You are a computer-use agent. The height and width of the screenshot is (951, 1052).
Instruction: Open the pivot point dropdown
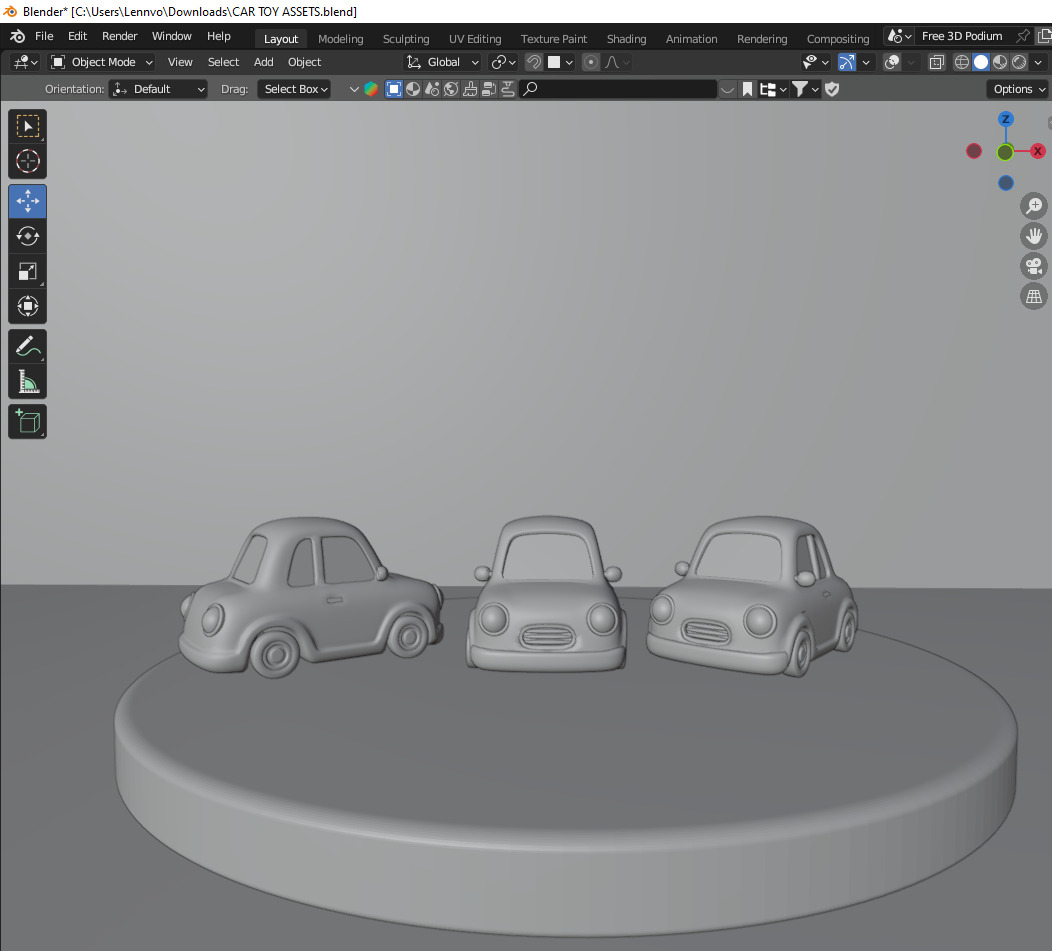[503, 62]
